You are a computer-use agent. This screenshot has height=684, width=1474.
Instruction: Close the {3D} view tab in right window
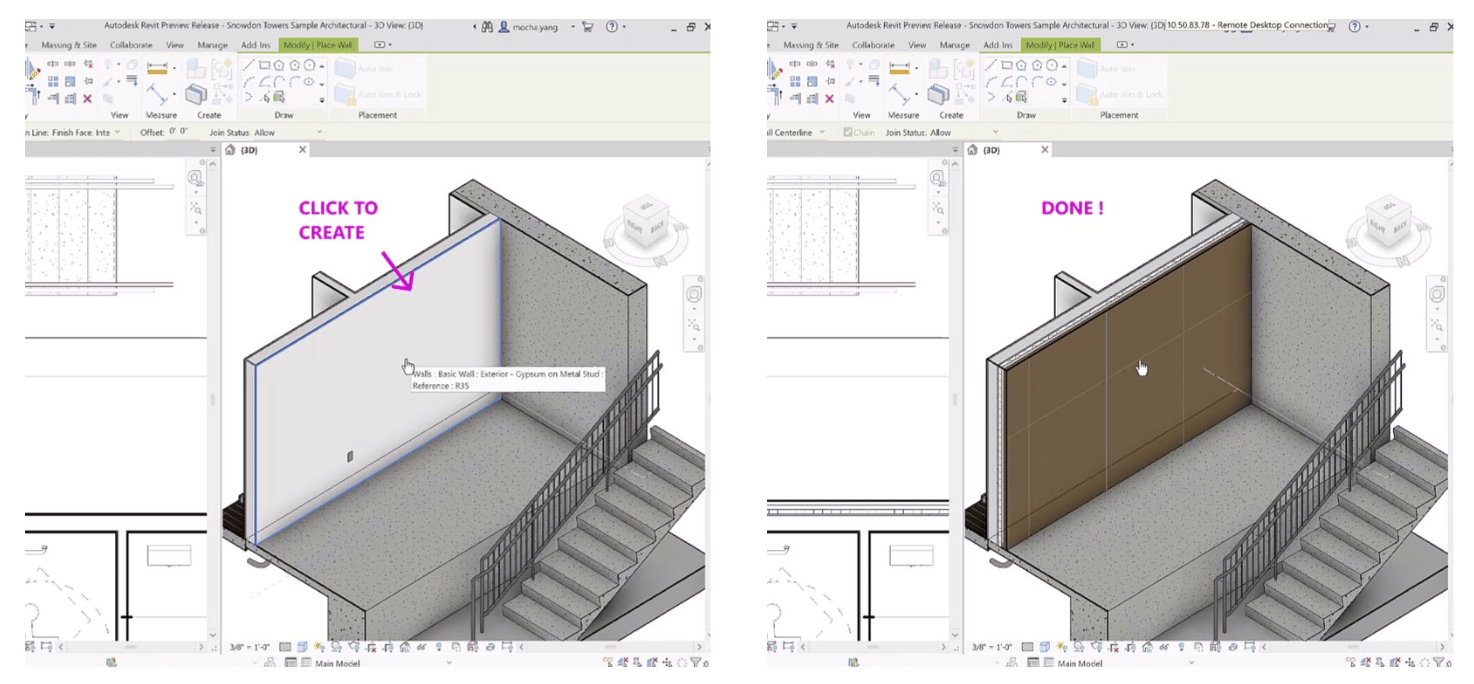tap(1045, 150)
